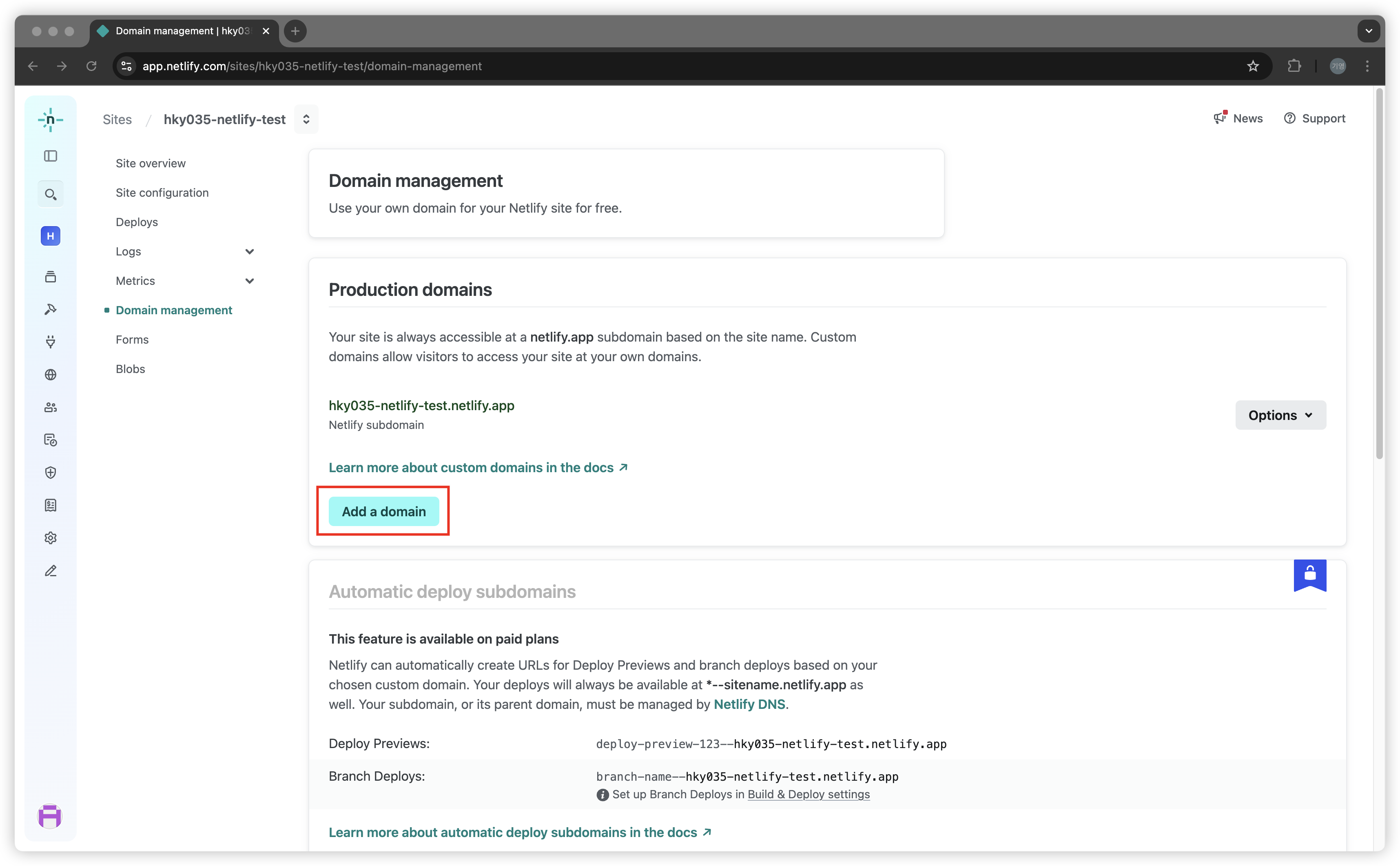The image size is (1400, 866).
Task: Toggle the sidebar panel layout icon
Action: (50, 156)
